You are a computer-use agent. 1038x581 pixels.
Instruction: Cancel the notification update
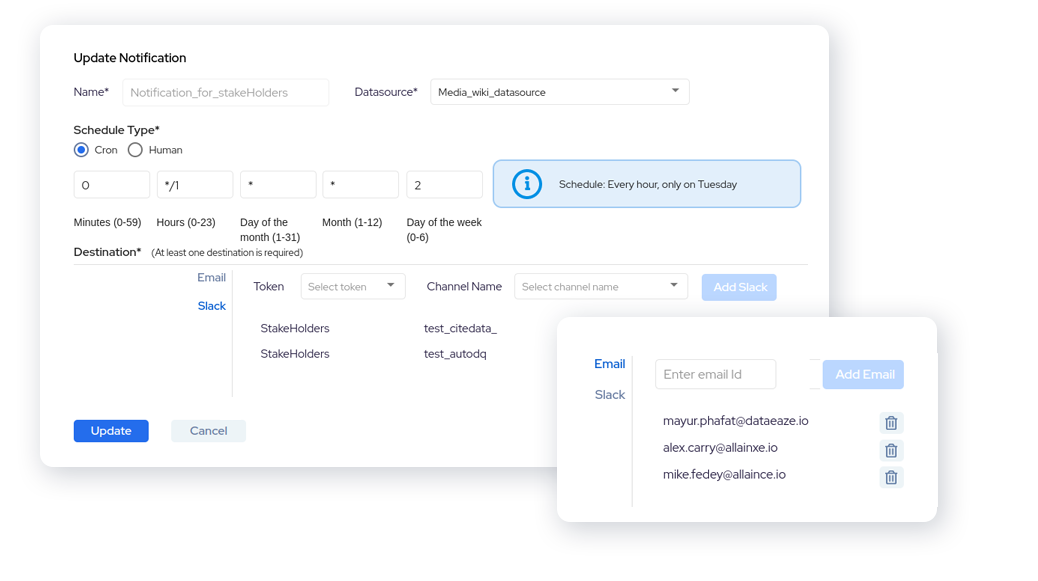tap(208, 431)
